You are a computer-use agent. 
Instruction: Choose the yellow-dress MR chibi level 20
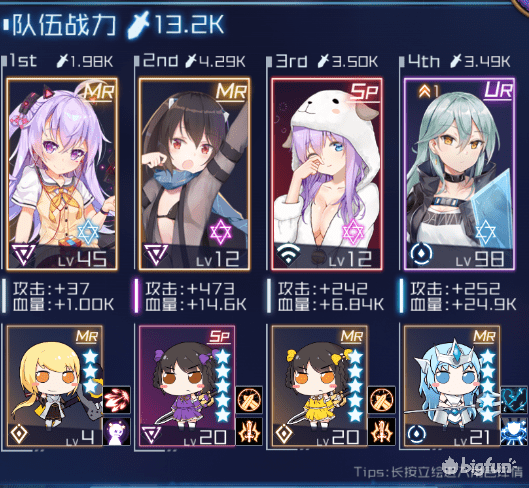coord(319,386)
